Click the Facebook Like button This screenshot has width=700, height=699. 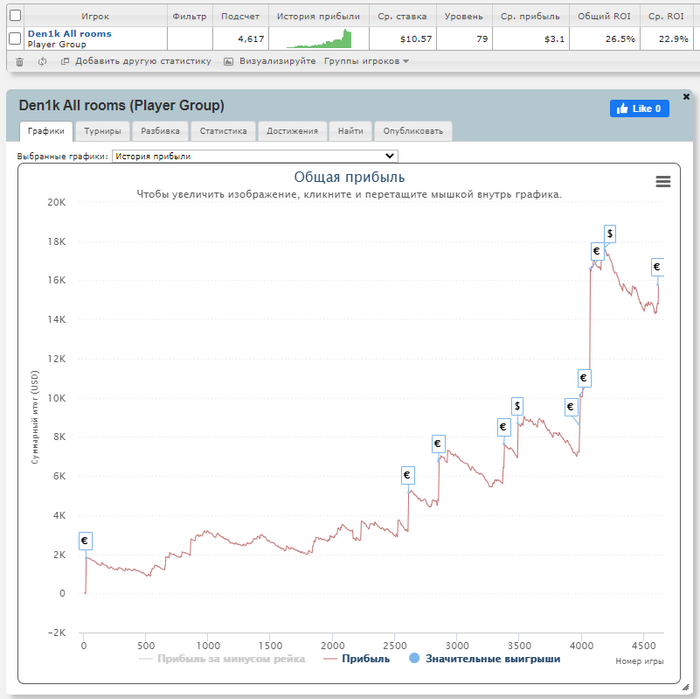pos(639,108)
